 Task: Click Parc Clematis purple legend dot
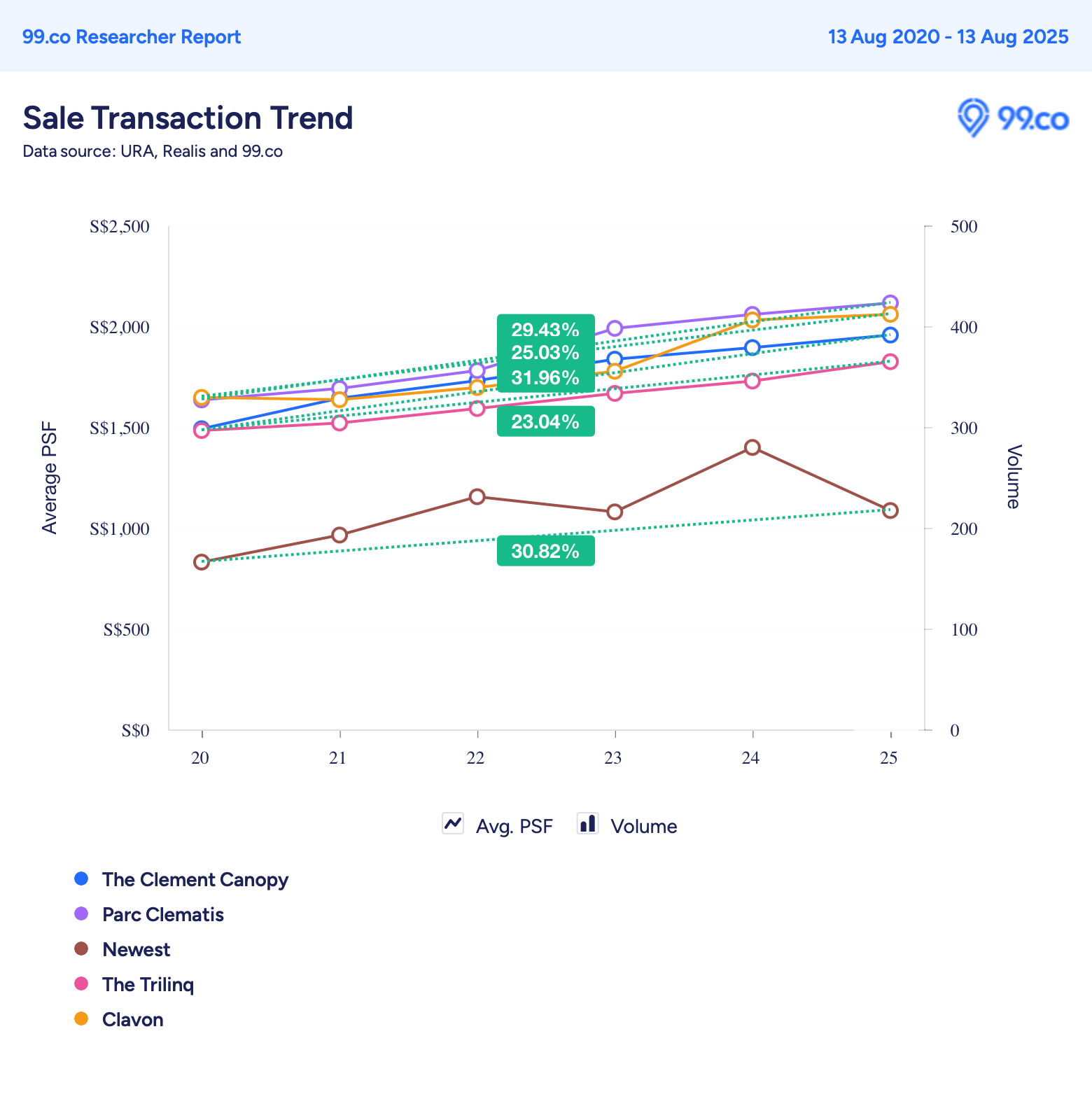pos(81,913)
